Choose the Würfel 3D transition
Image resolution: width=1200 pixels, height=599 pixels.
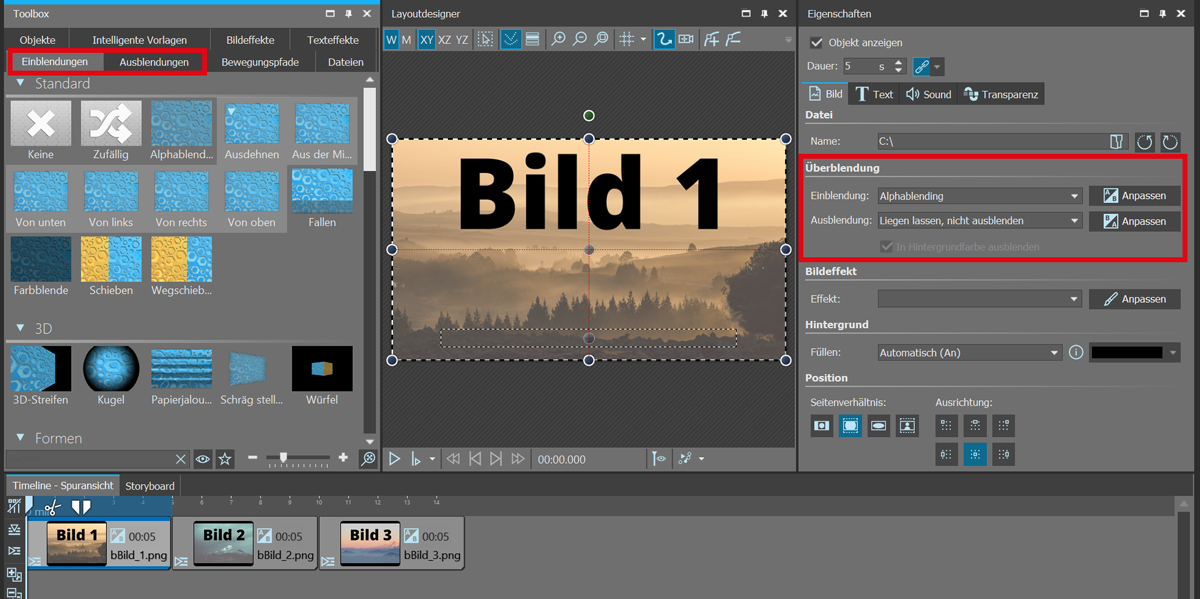tap(322, 369)
